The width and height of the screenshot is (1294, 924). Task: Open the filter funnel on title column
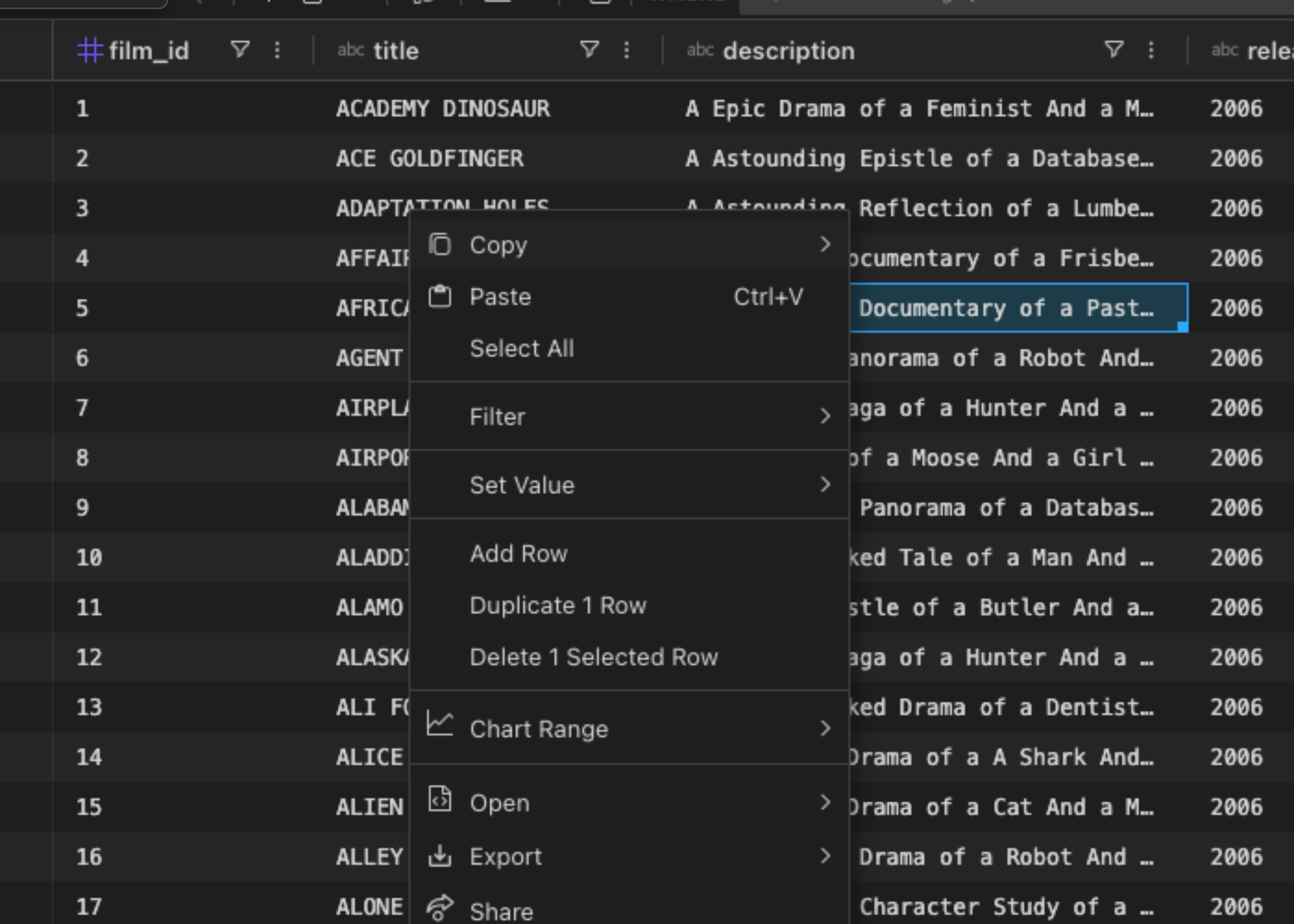point(589,51)
